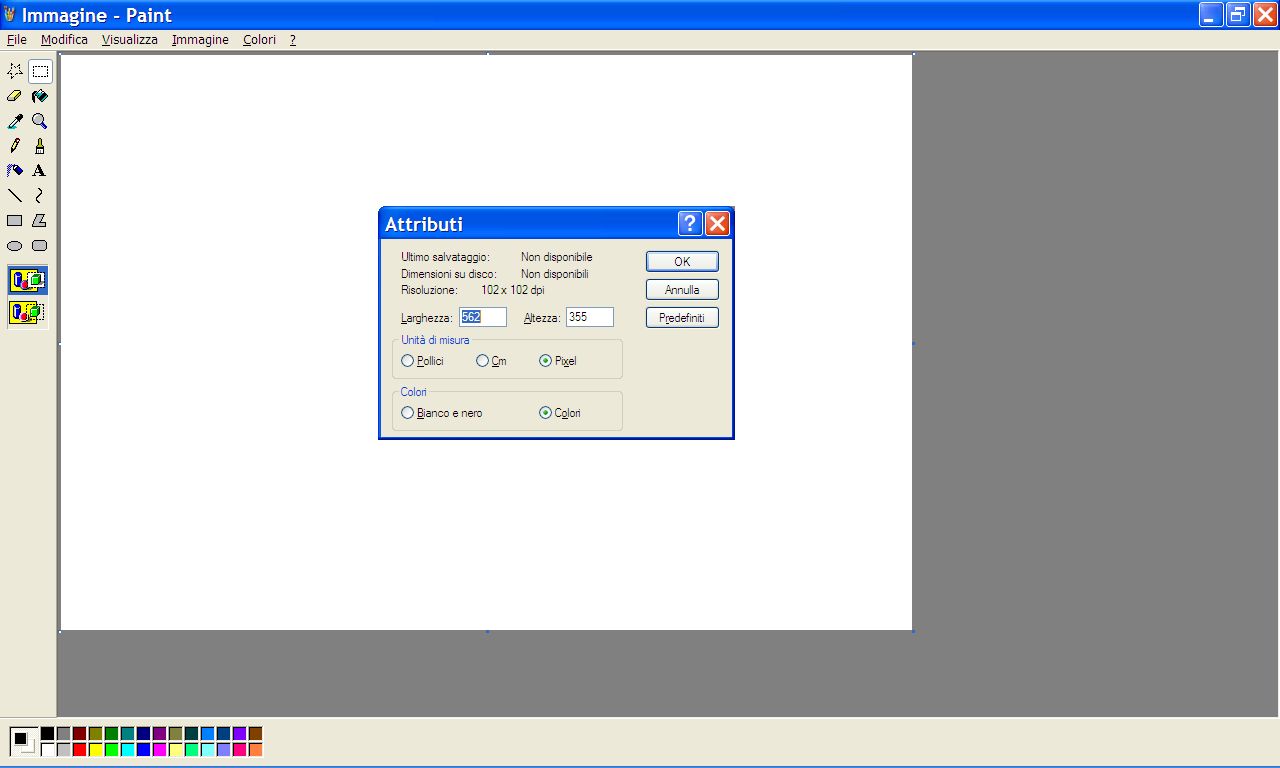Activate the Pick Color eyedropper tool

coord(15,121)
